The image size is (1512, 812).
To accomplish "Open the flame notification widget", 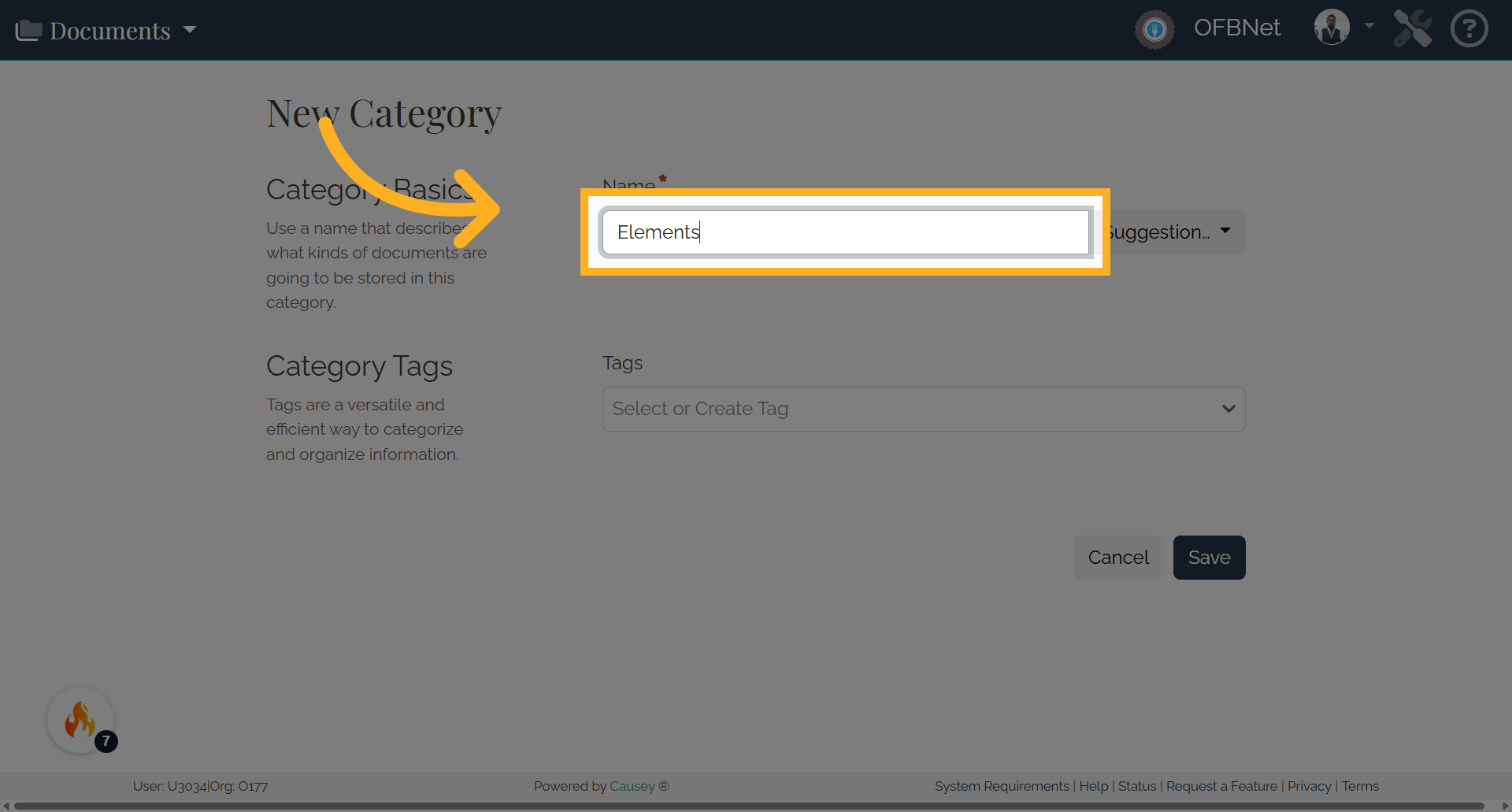I will [80, 719].
